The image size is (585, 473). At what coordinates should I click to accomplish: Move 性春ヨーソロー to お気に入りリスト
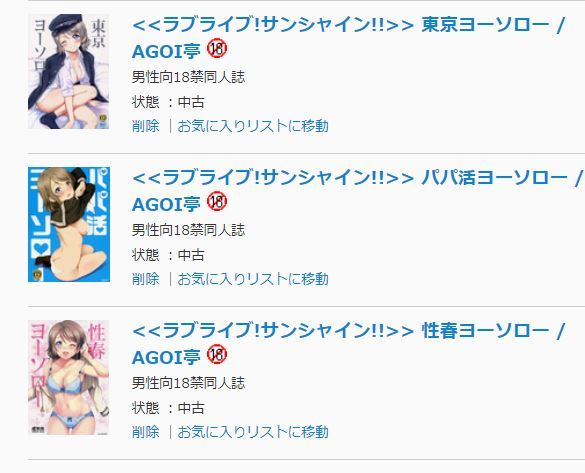click(x=253, y=432)
